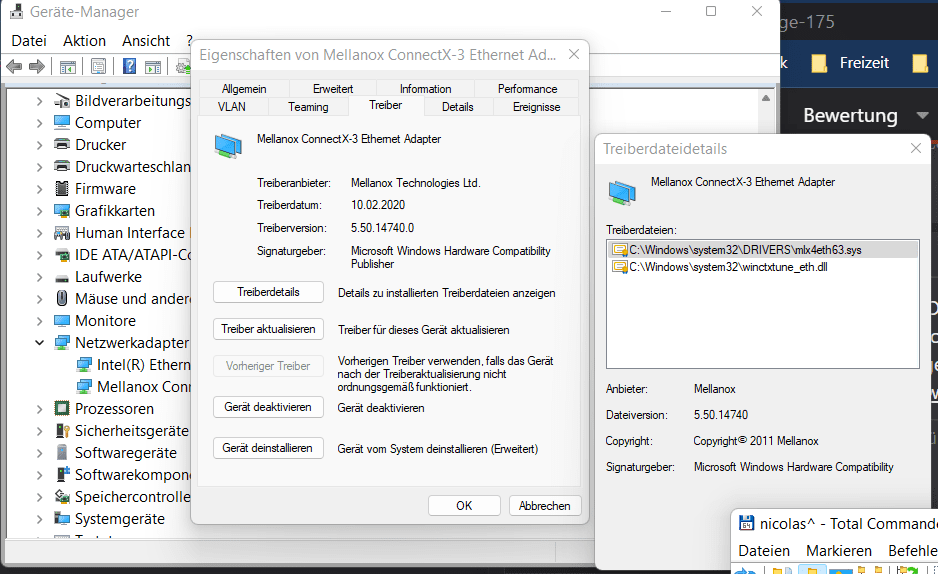Screen dimensions: 938x574
Task: Open the Dateien menu in Total Commander
Action: (764, 551)
